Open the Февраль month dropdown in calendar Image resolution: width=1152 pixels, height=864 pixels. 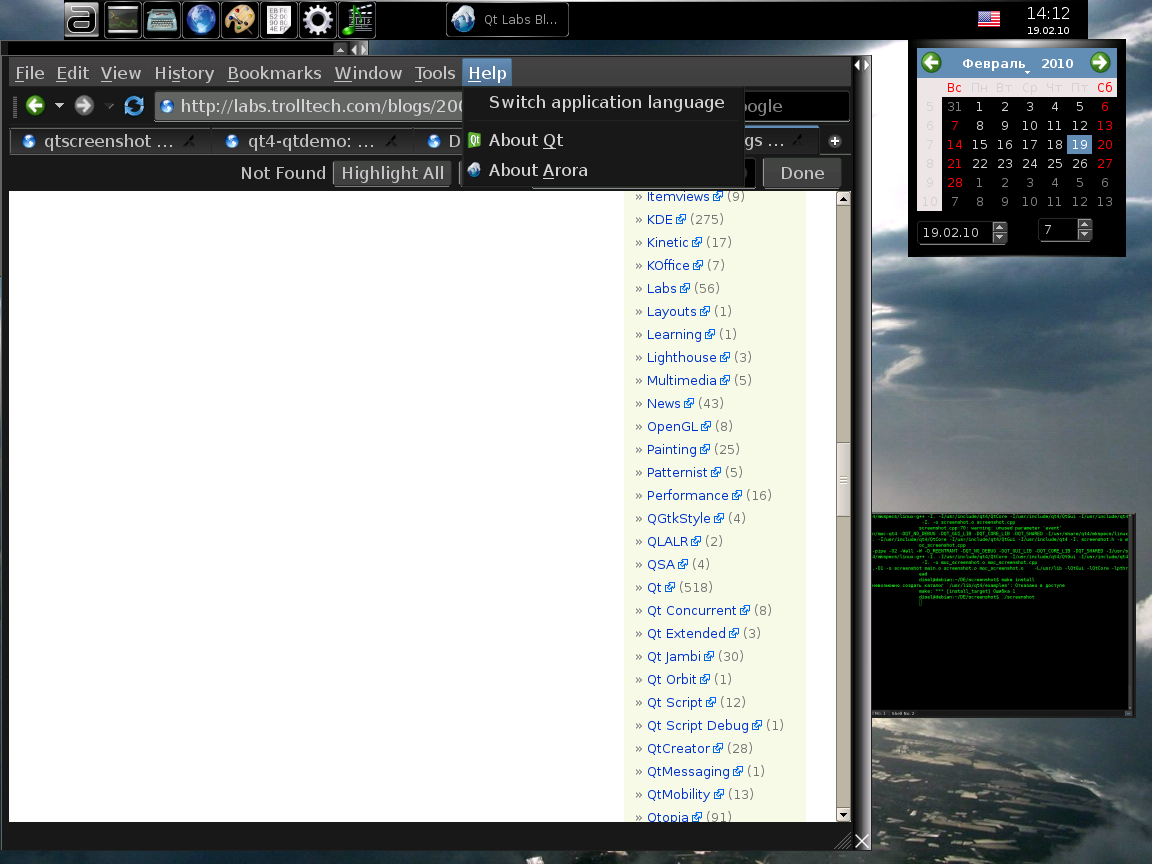[x=996, y=64]
